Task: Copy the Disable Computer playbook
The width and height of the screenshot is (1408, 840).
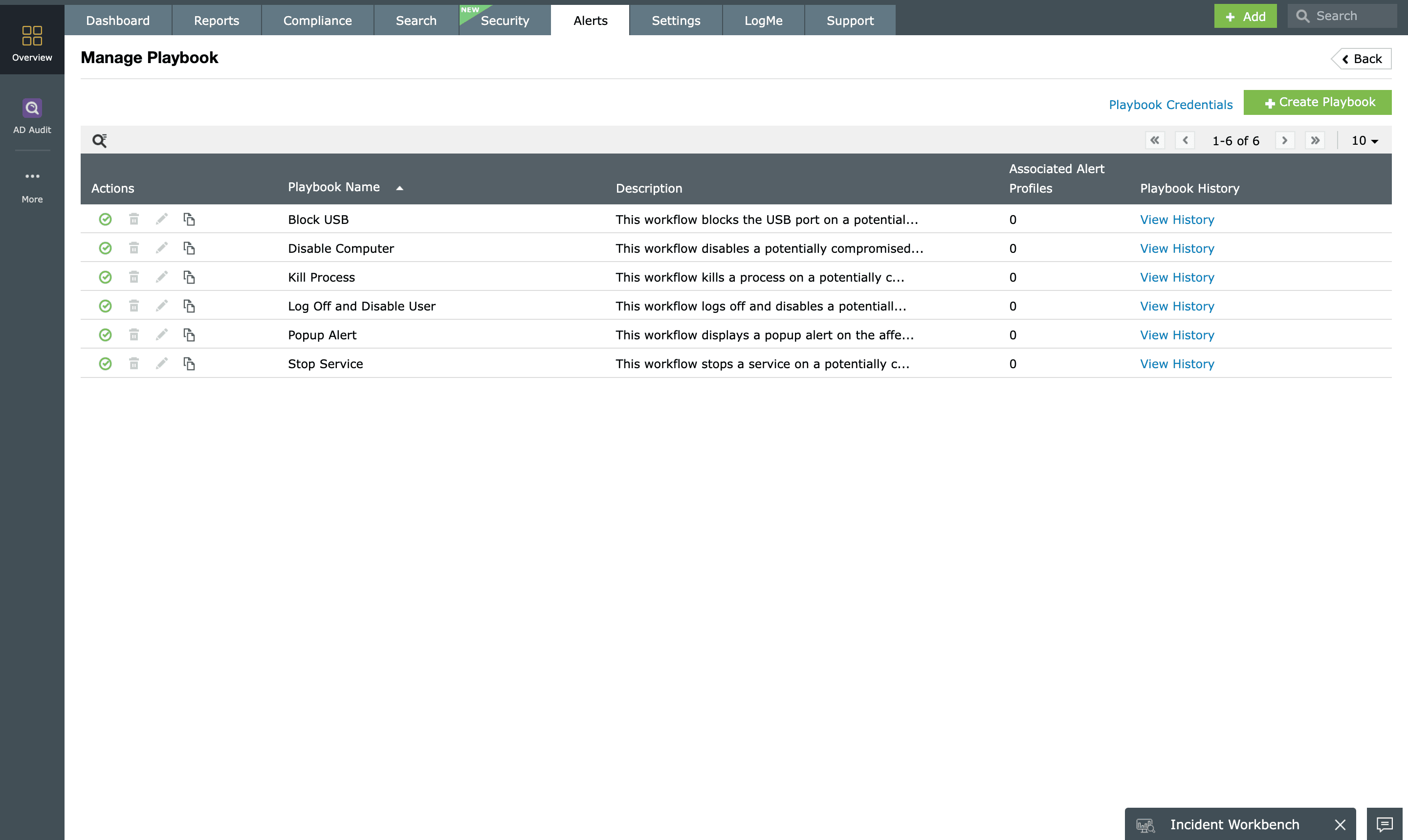Action: pos(189,248)
